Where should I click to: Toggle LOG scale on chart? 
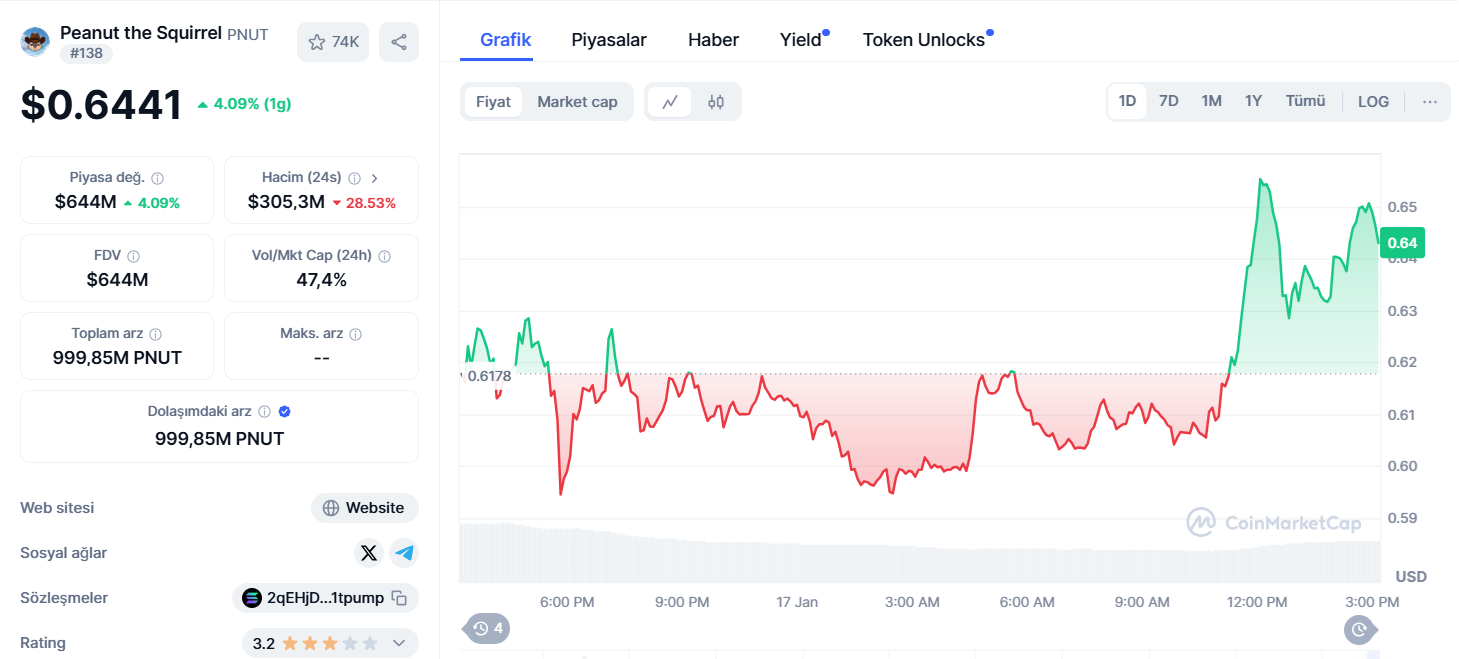(1373, 101)
